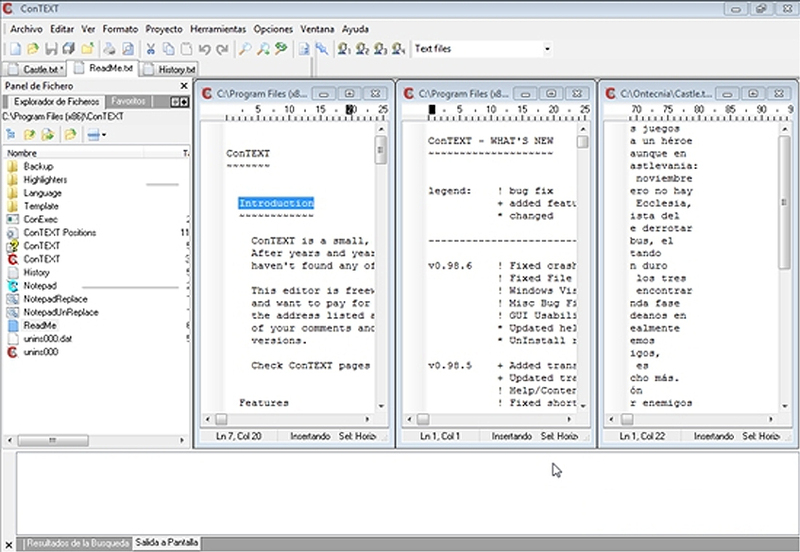Image resolution: width=800 pixels, height=552 pixels.
Task: Maximize the History document window
Action: (551, 94)
